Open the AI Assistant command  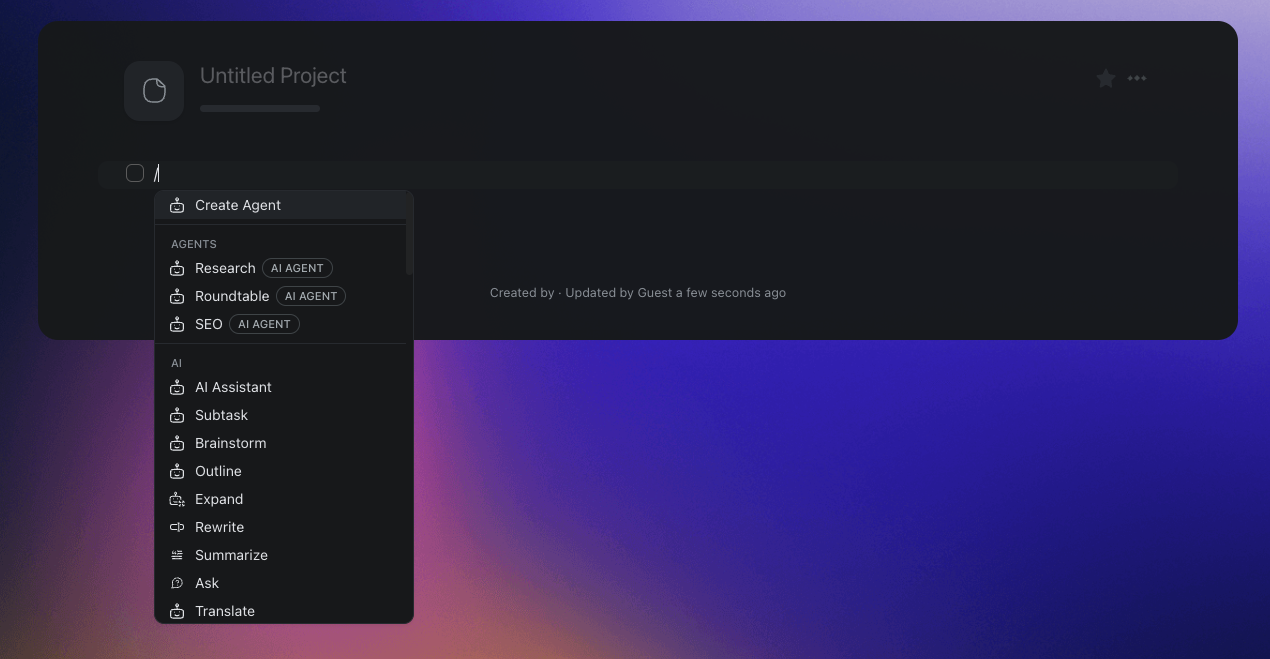pos(233,387)
